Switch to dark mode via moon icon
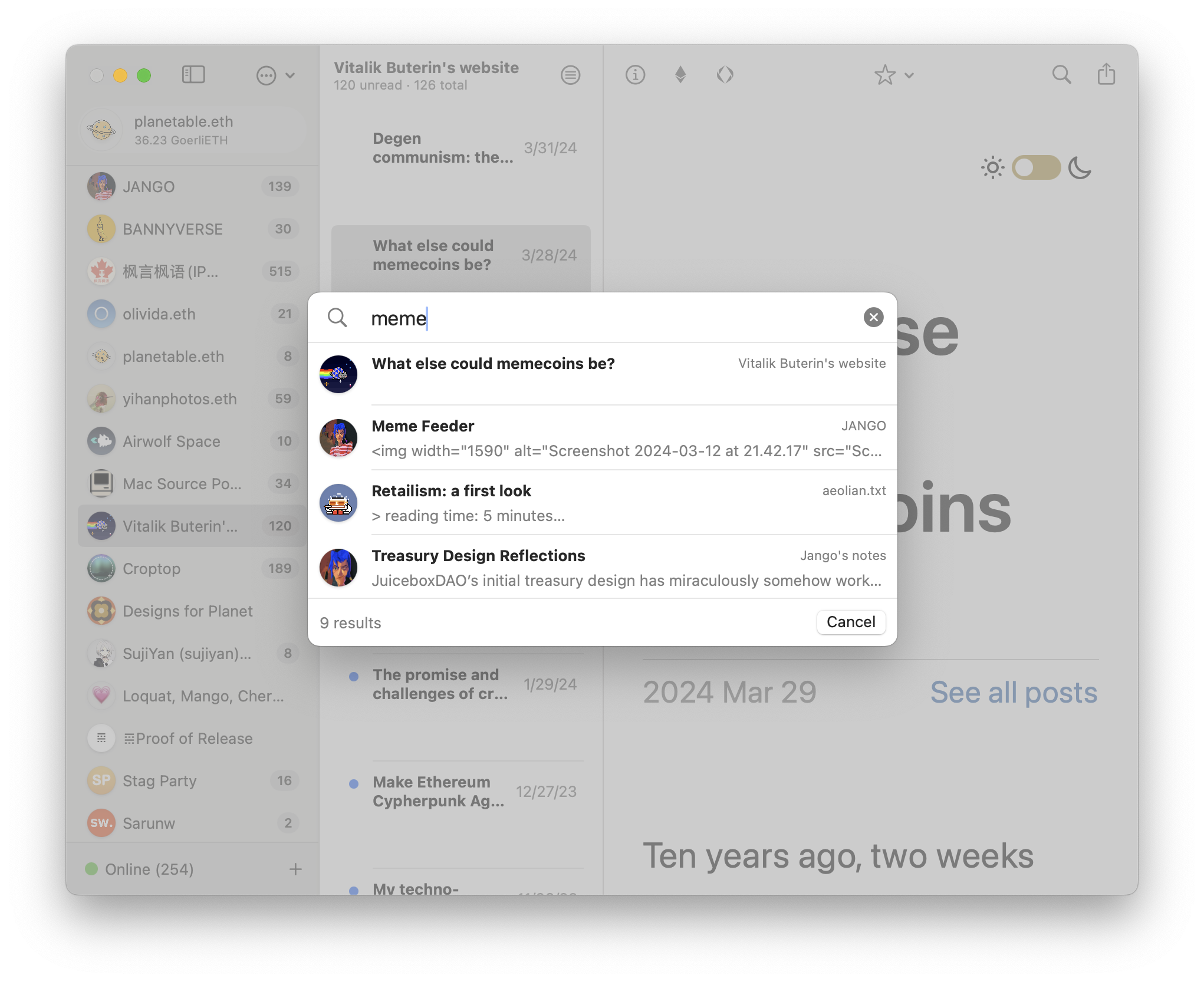The image size is (1204, 982). tap(1080, 168)
